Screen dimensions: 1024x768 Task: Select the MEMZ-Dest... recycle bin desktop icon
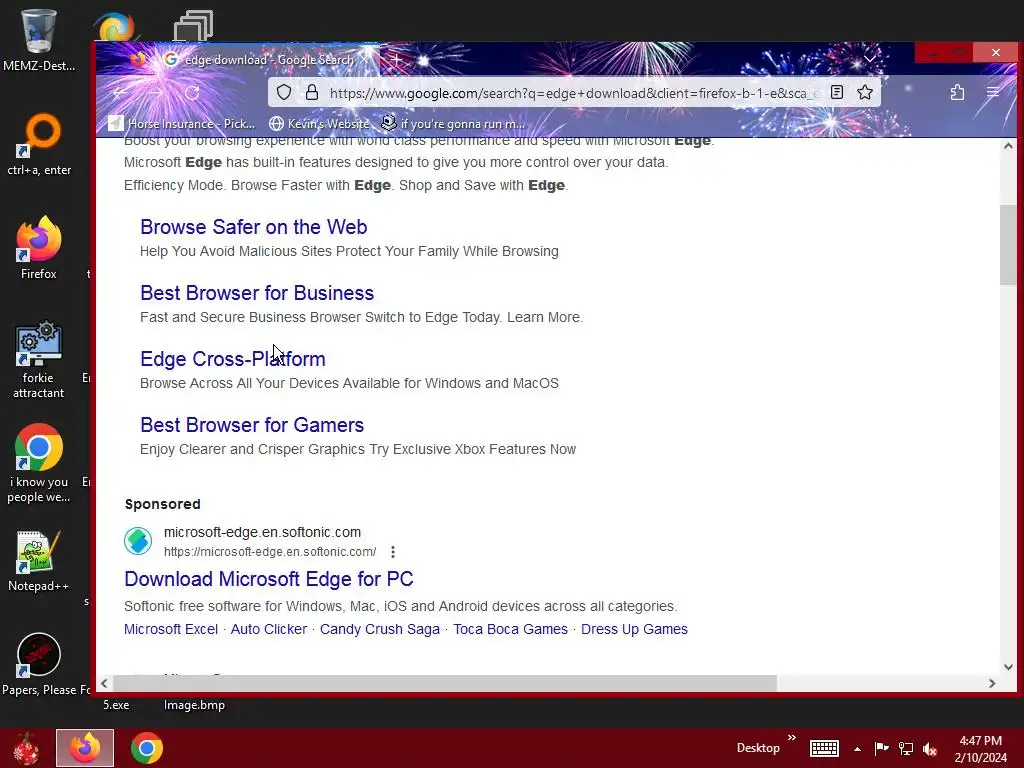point(39,39)
